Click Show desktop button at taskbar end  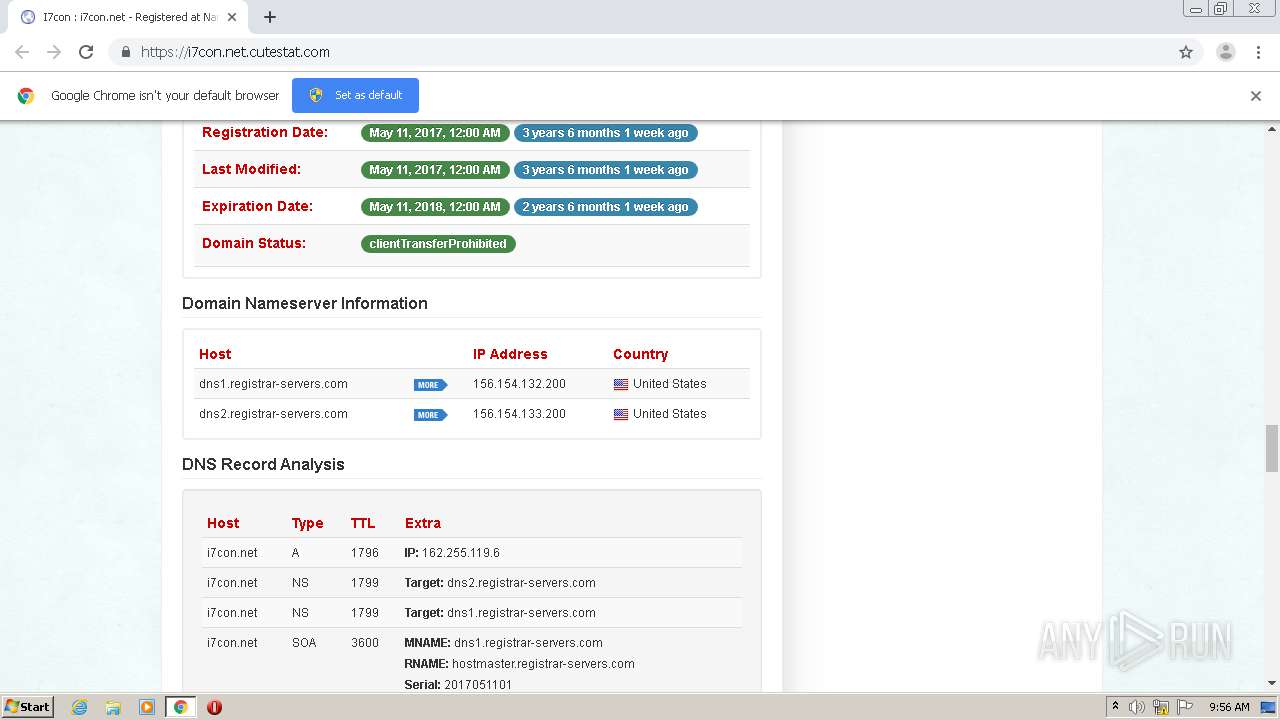coord(1269,707)
